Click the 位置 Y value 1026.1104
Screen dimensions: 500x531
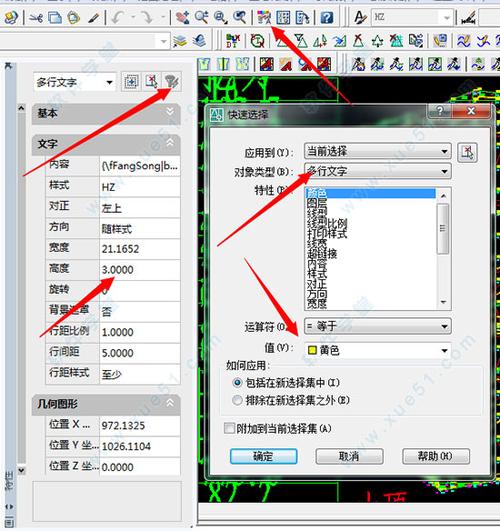[x=140, y=446]
